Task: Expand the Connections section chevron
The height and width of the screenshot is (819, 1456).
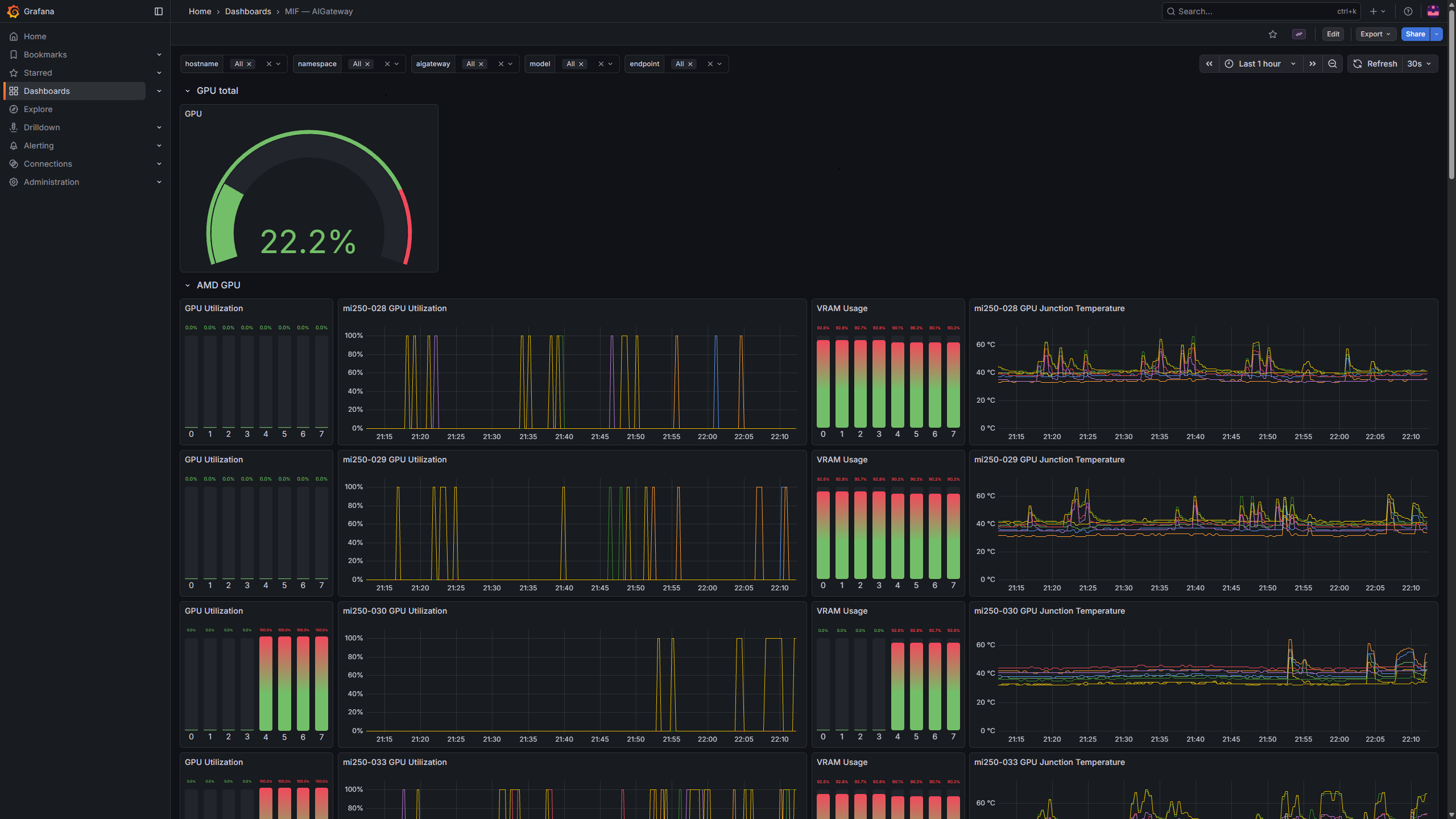Action: (x=159, y=164)
